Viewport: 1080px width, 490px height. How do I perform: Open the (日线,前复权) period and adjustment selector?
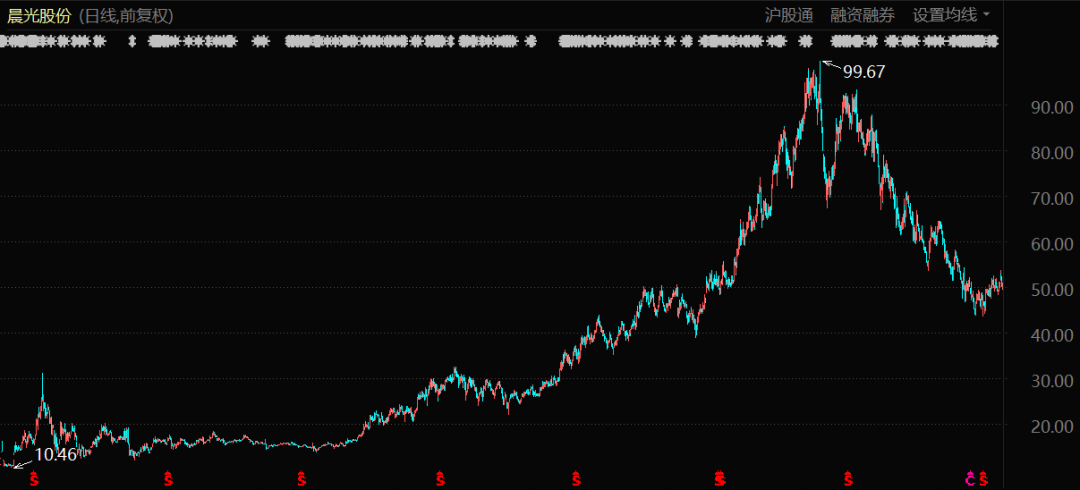126,17
